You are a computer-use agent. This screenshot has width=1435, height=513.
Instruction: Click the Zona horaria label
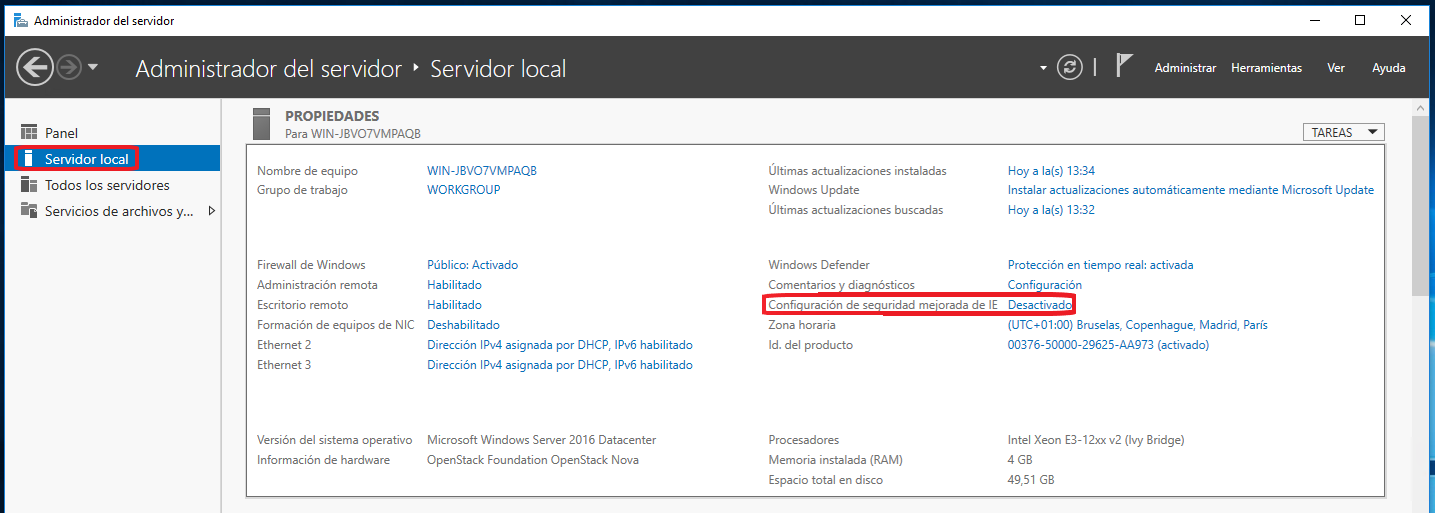pos(802,325)
